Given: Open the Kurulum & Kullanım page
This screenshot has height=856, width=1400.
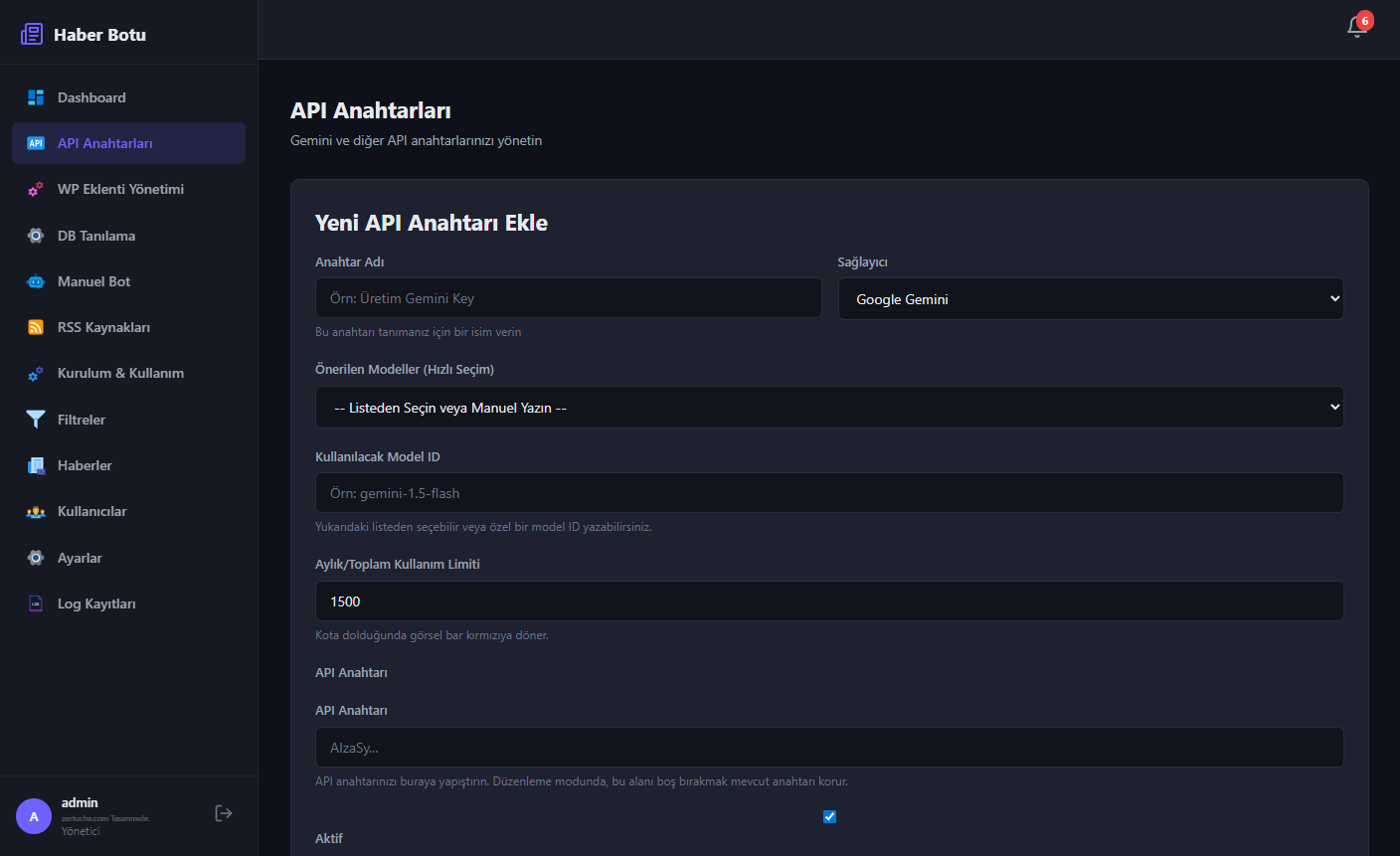Looking at the screenshot, I should click(120, 373).
